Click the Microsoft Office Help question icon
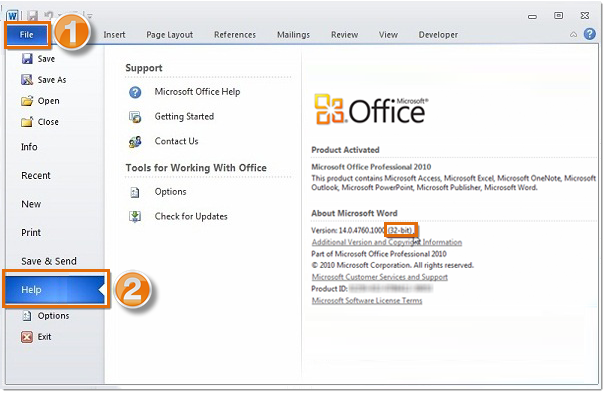Image resolution: width=606 pixels, height=394 pixels. coord(135,92)
